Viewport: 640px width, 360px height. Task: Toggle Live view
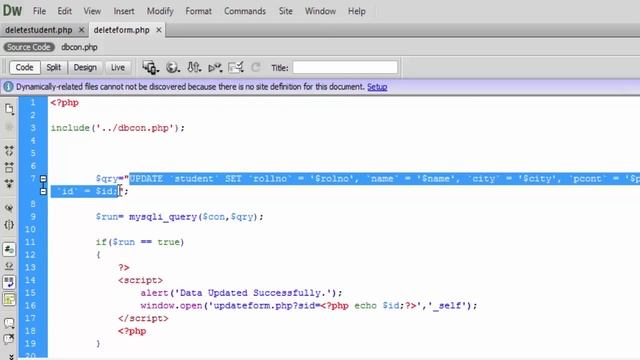point(118,67)
